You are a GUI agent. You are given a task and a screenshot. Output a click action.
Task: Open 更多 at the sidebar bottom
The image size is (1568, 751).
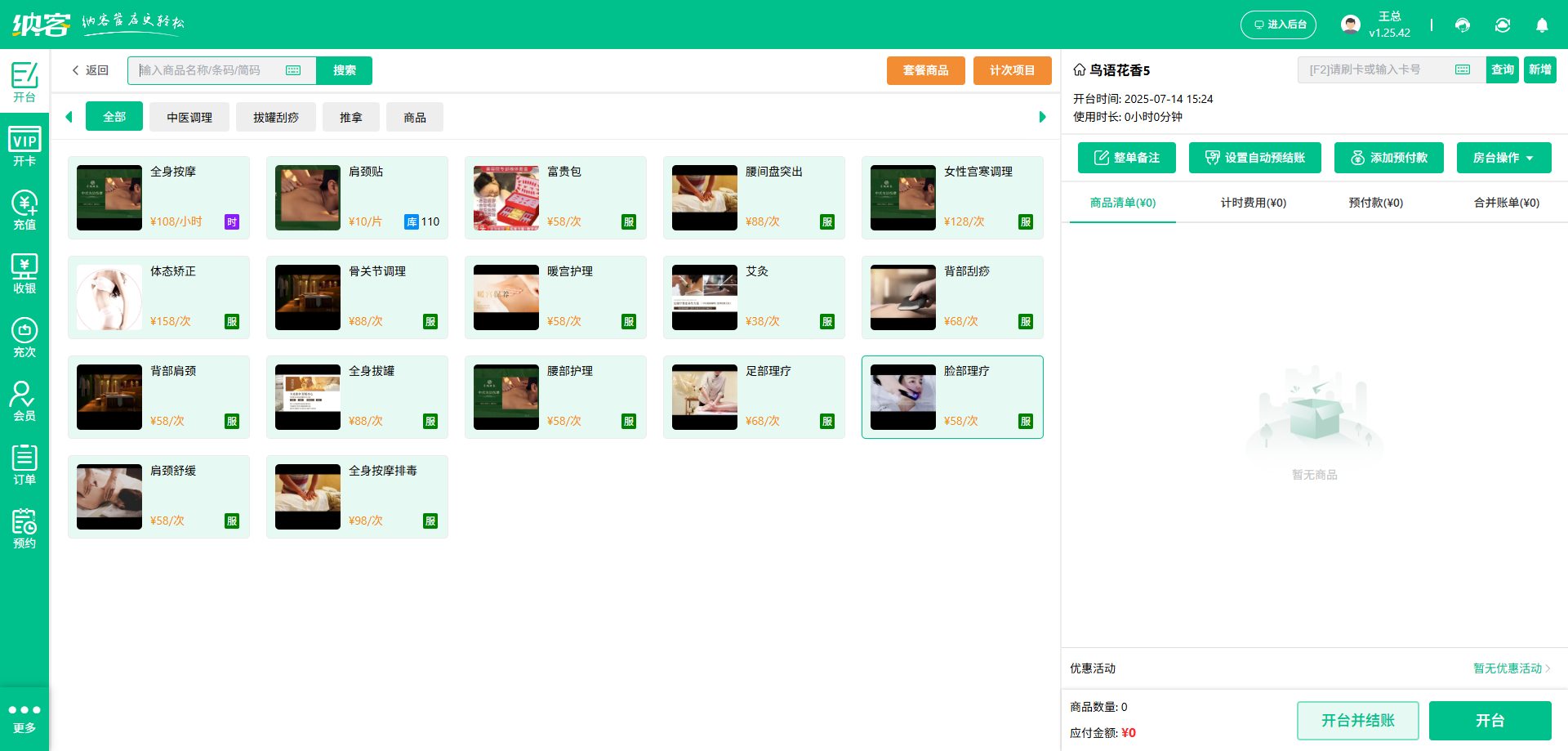coord(24,717)
